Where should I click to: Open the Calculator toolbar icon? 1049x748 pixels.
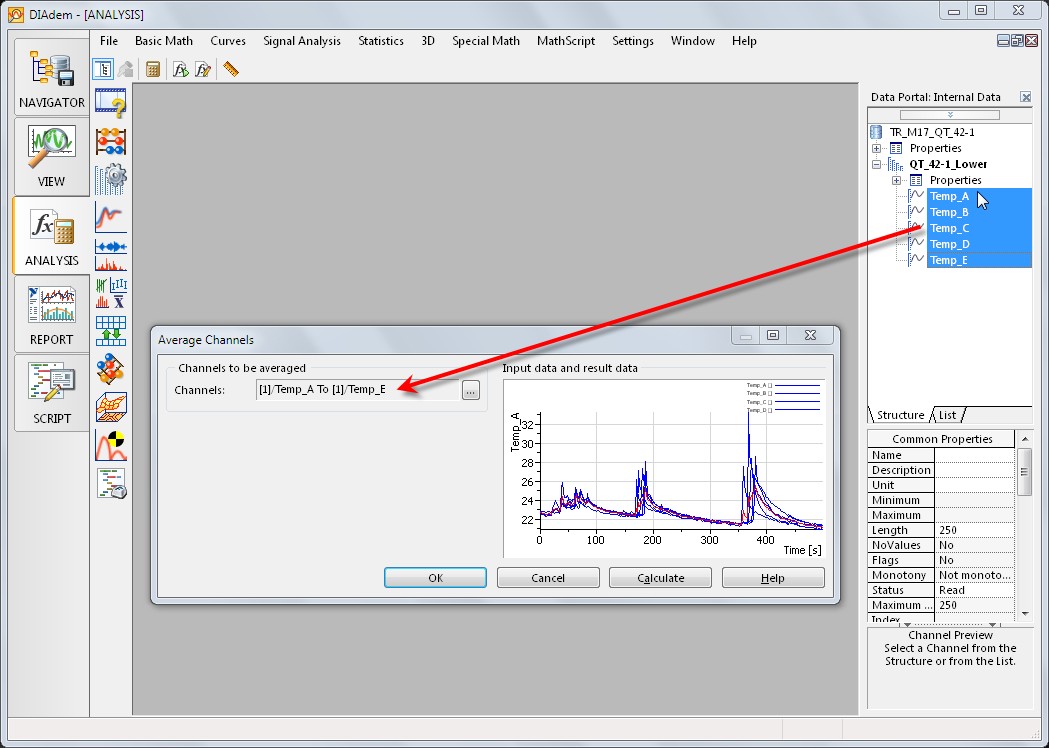[151, 68]
